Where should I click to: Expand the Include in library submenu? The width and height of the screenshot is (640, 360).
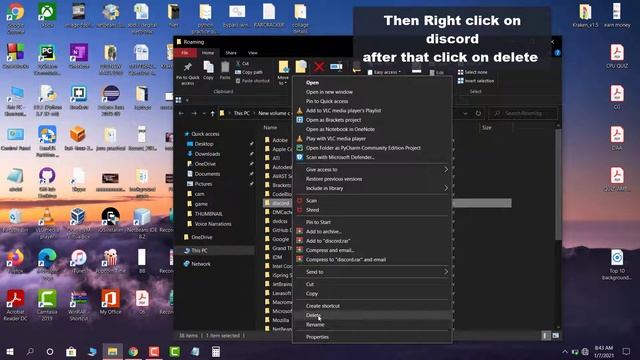(x=372, y=188)
